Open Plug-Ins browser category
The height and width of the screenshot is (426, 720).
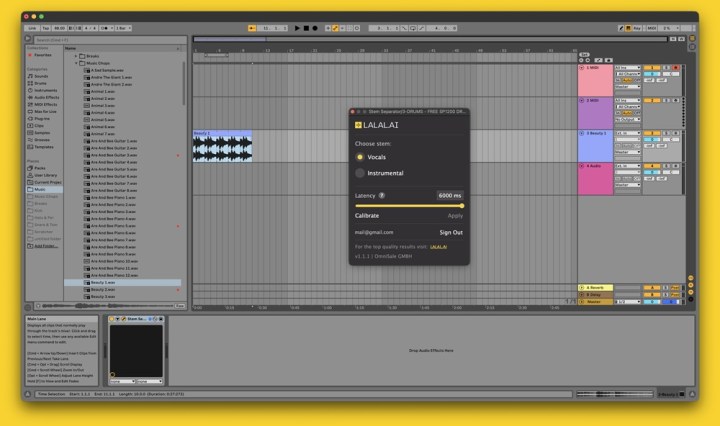point(43,118)
